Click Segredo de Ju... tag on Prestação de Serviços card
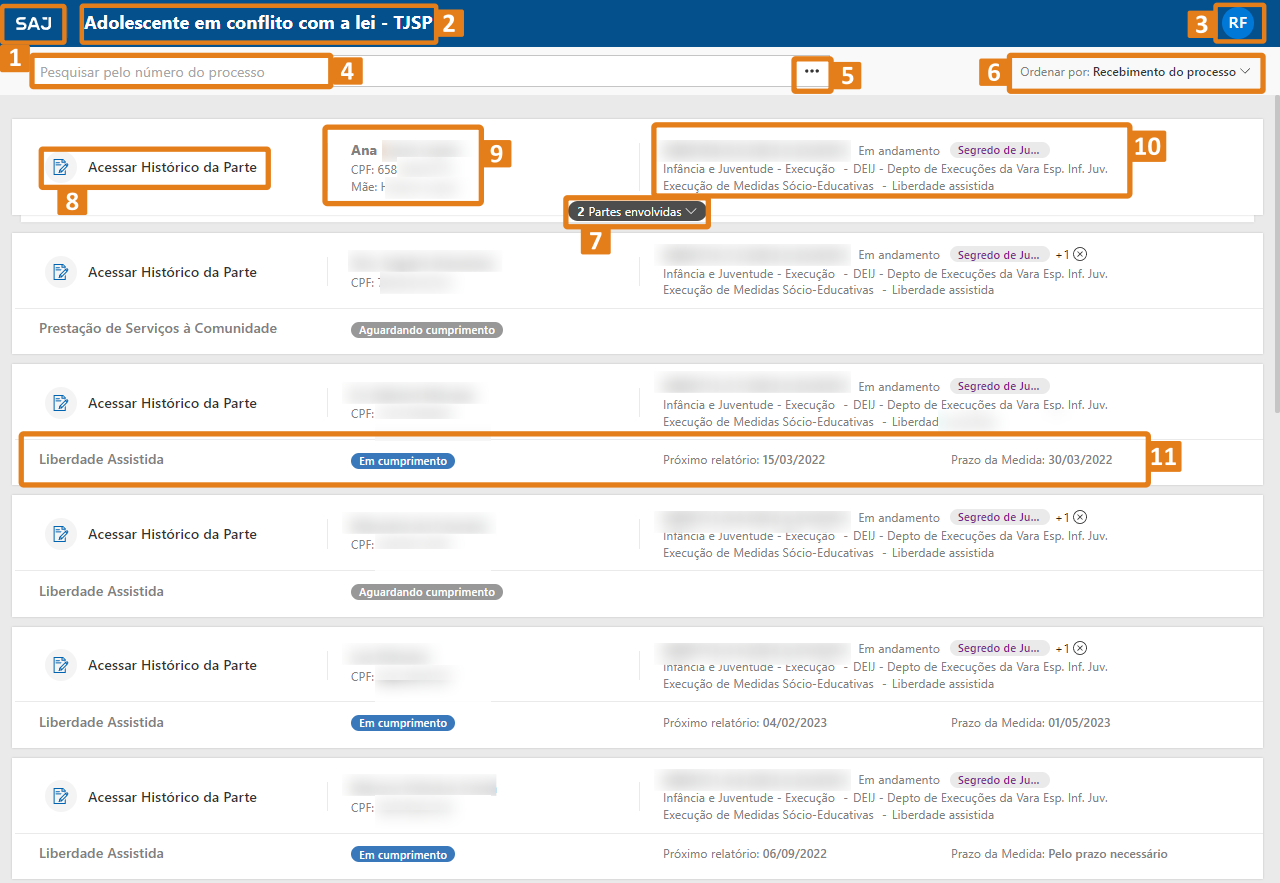 [999, 254]
